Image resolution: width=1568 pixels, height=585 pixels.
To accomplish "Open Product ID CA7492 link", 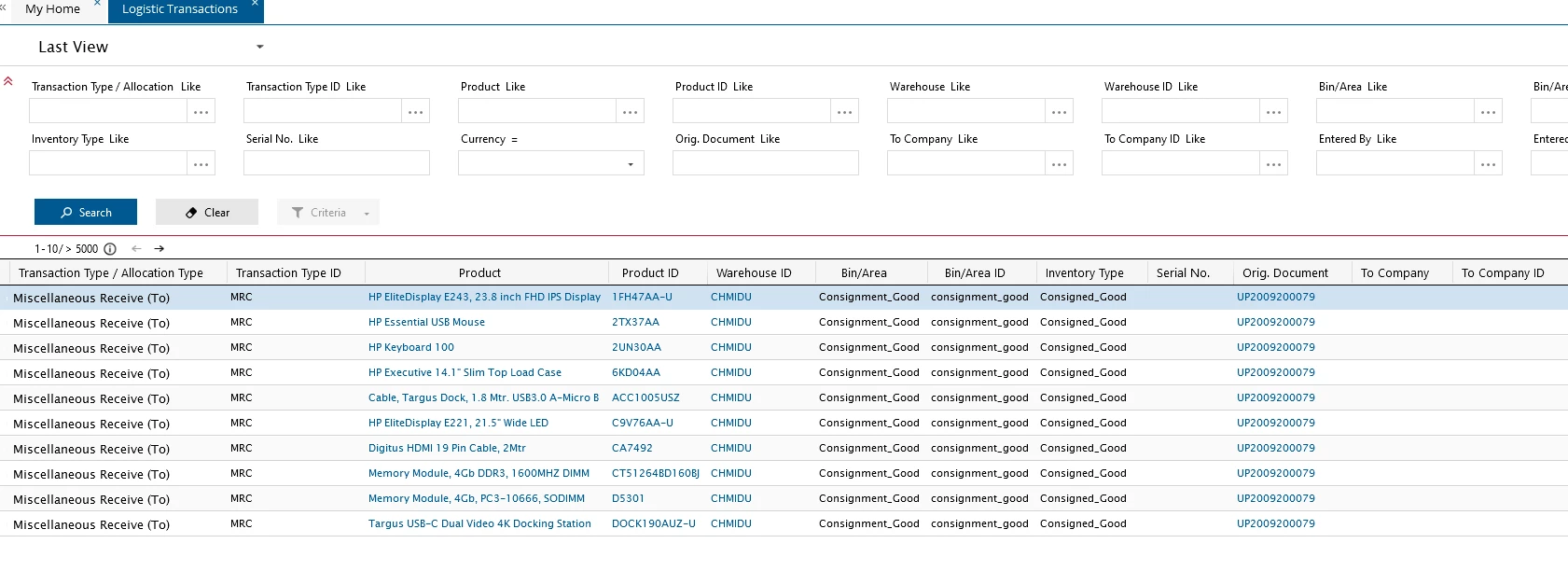I will [632, 448].
